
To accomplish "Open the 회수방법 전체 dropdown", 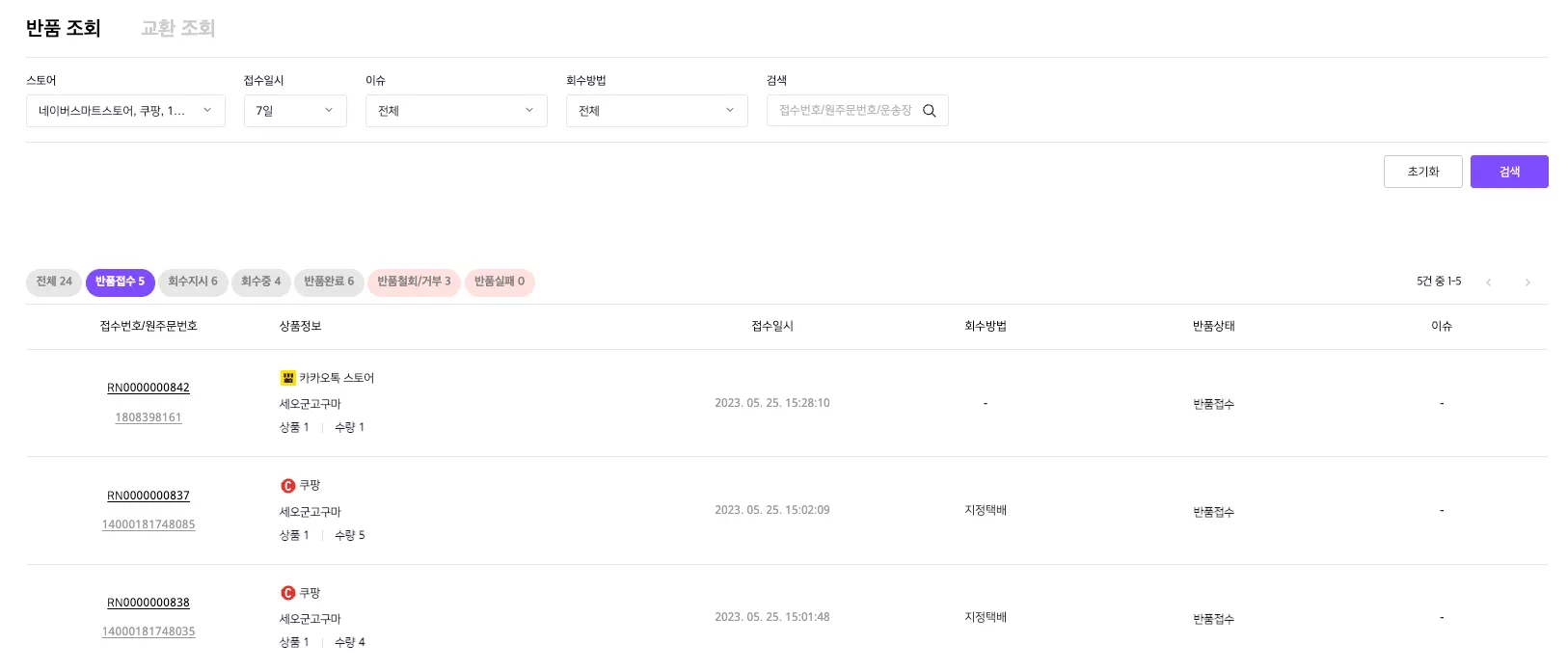I will [657, 111].
